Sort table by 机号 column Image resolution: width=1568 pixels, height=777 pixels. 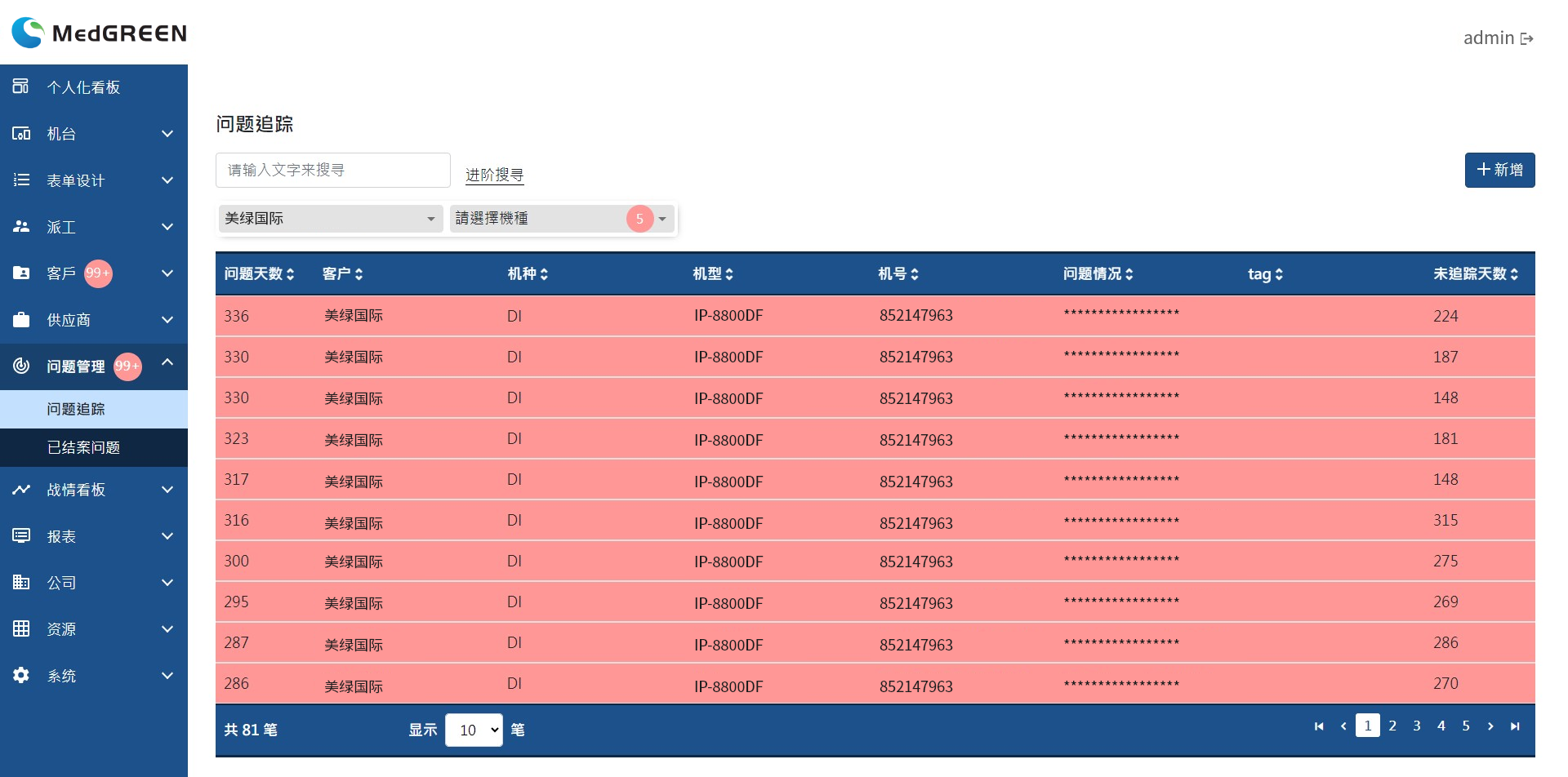(898, 273)
